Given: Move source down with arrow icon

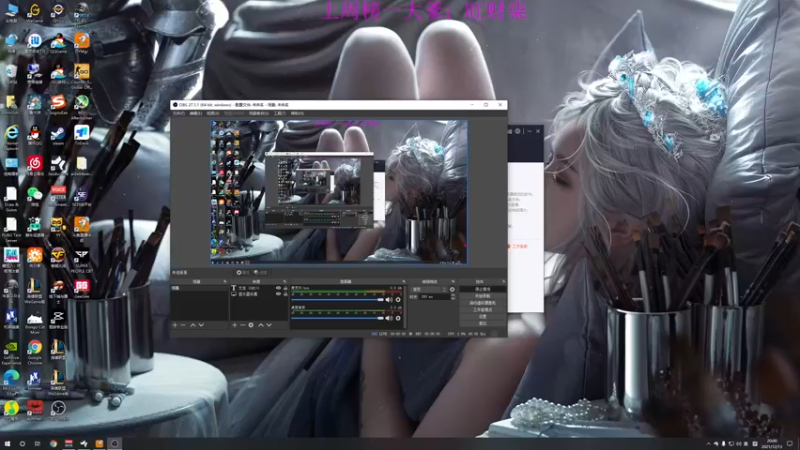Looking at the screenshot, I should (269, 325).
